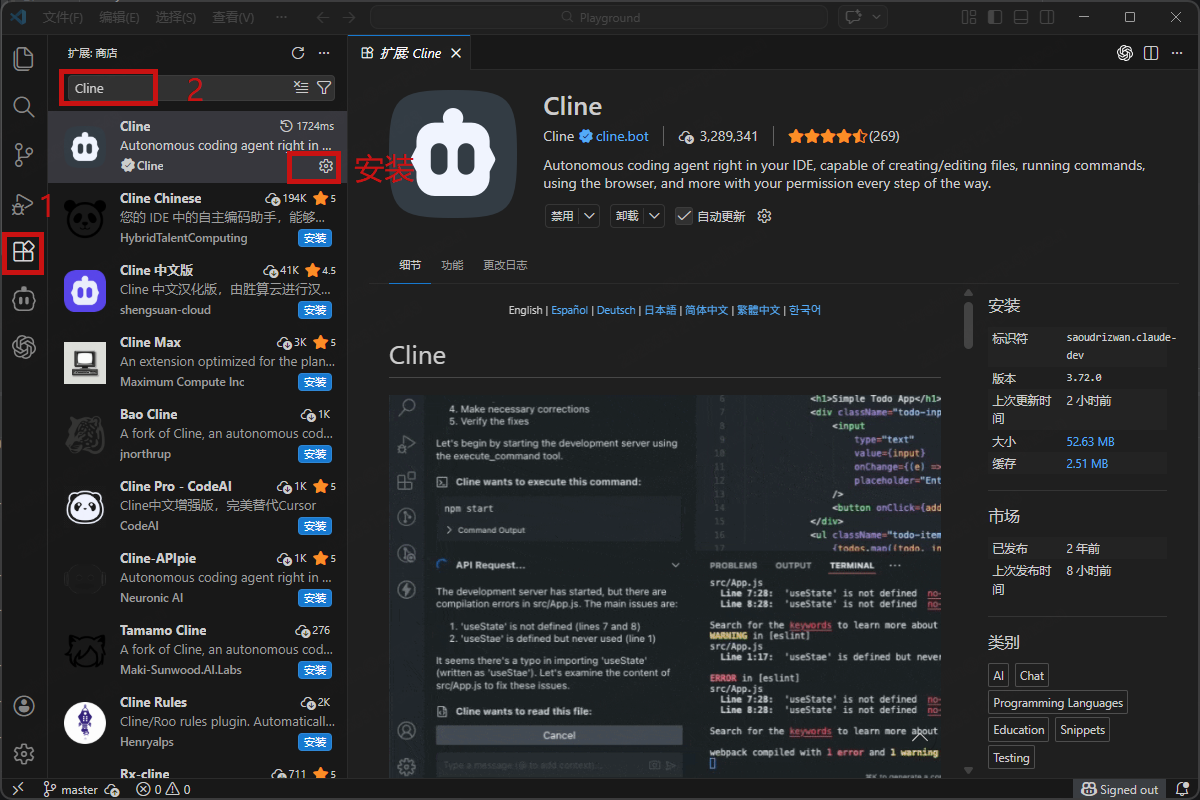1200x800 pixels.
Task: Open the Cline robot panel in activity bar
Action: (23, 299)
